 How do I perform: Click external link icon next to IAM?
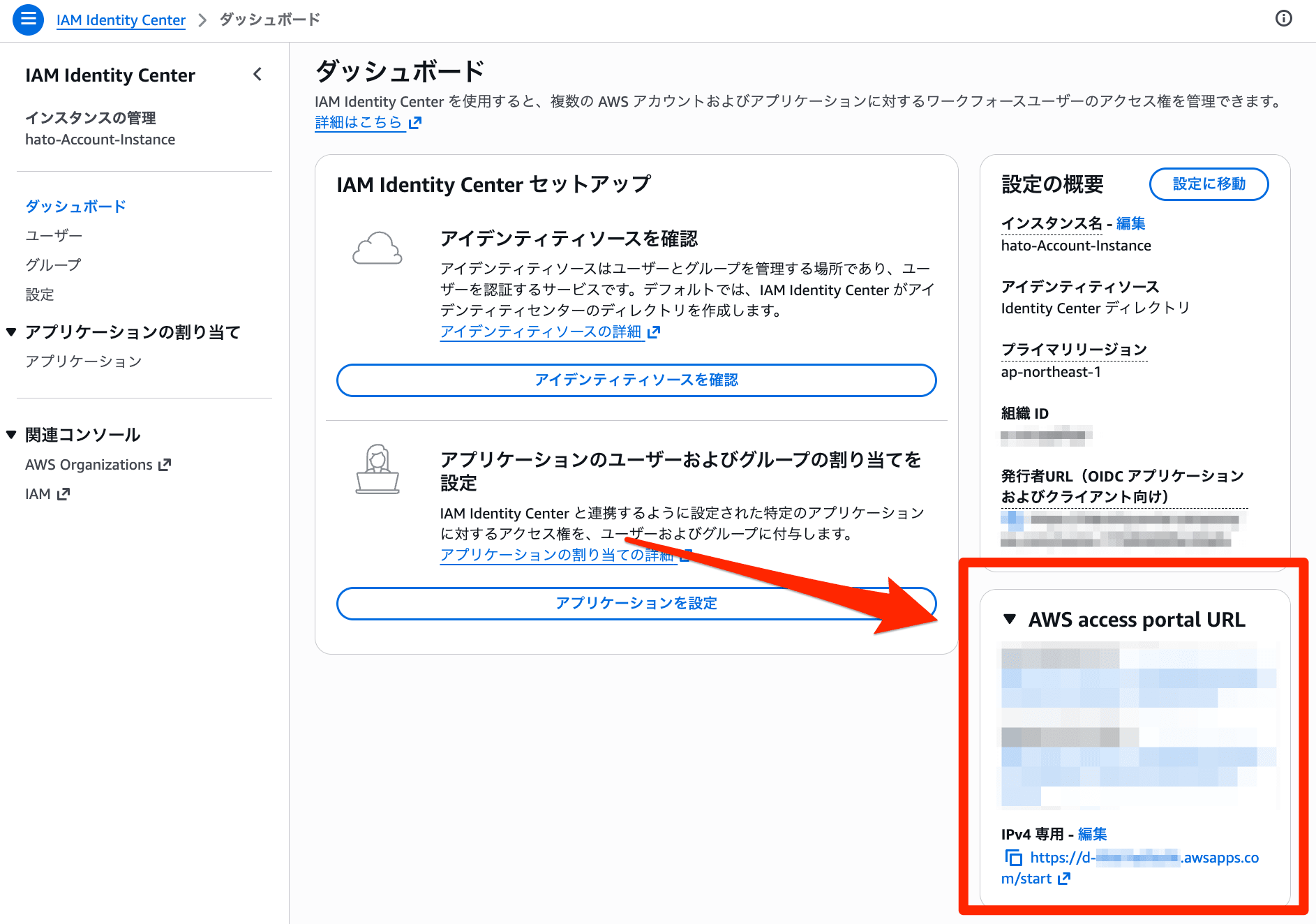click(x=63, y=494)
